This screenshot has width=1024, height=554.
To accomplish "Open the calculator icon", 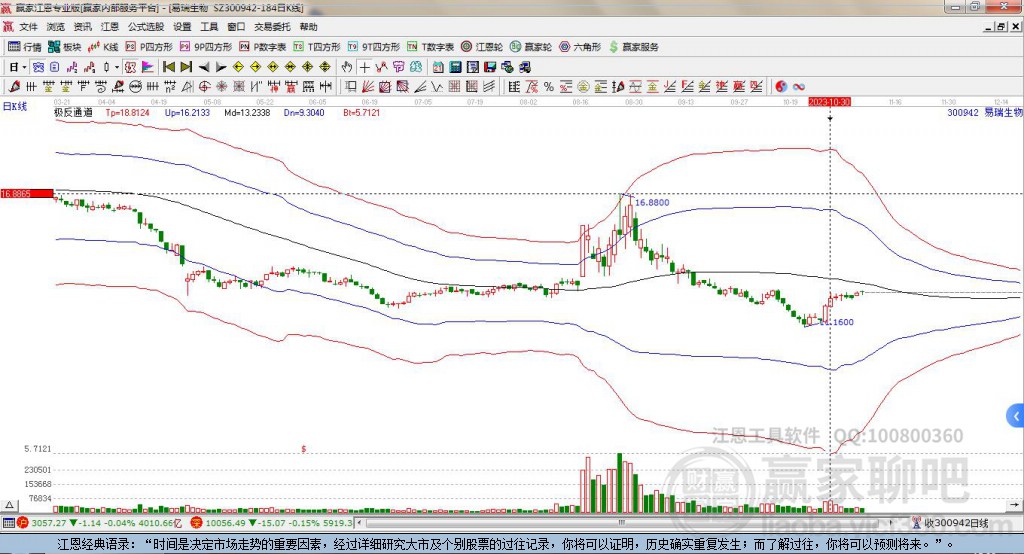I will (x=455, y=67).
